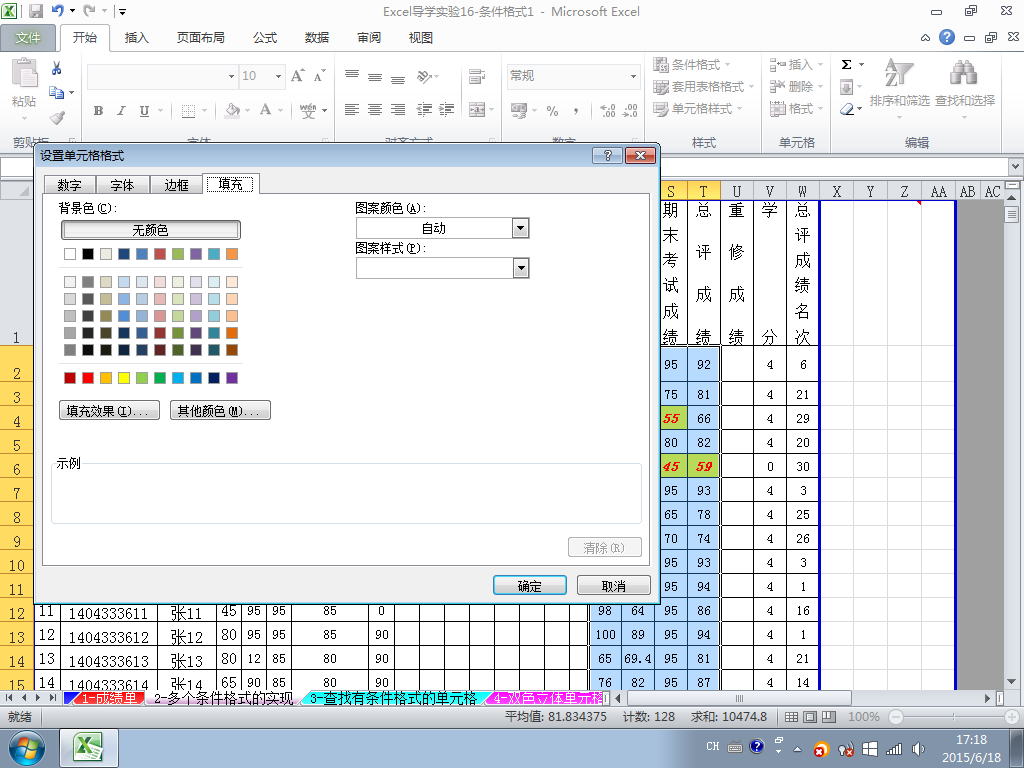Pick the yellow standard color swatch

124,377
